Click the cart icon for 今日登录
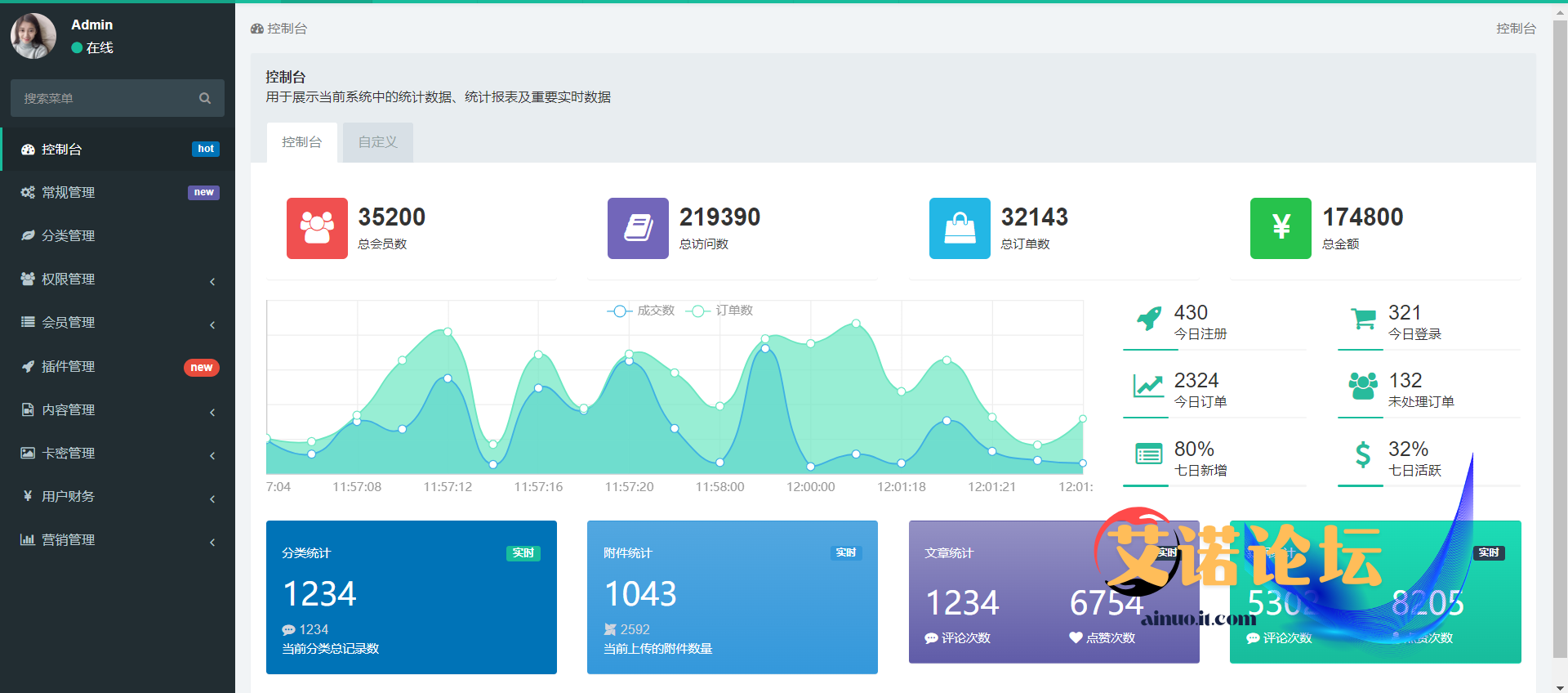Viewport: 1568px width, 693px height. [x=1363, y=318]
